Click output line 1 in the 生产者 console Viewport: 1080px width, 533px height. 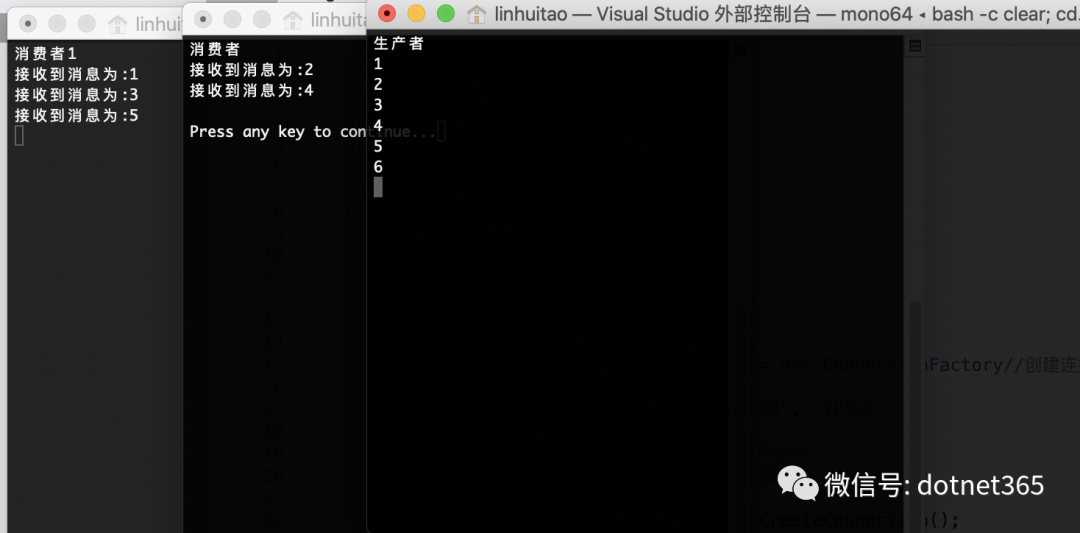(377, 64)
